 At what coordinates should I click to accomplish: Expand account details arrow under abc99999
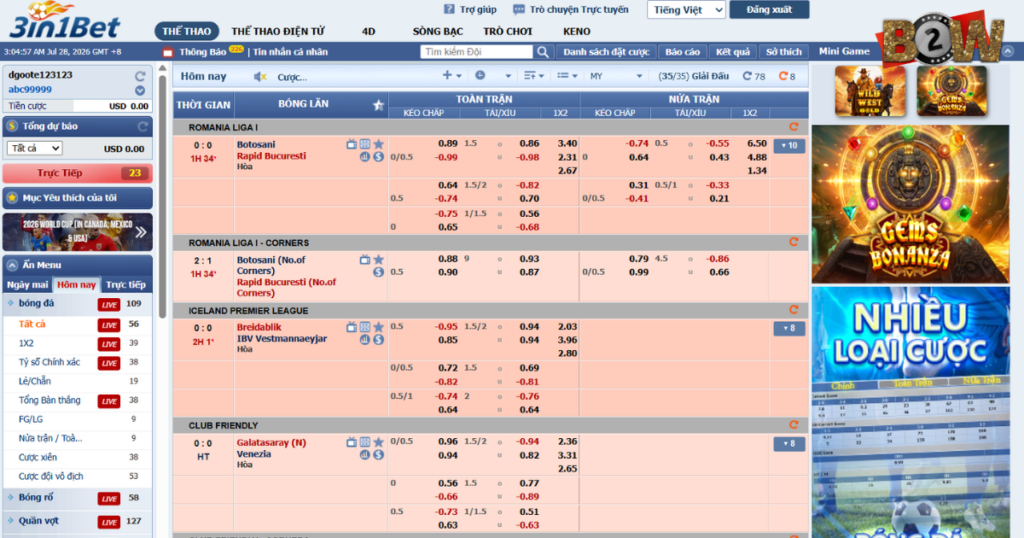coord(140,90)
